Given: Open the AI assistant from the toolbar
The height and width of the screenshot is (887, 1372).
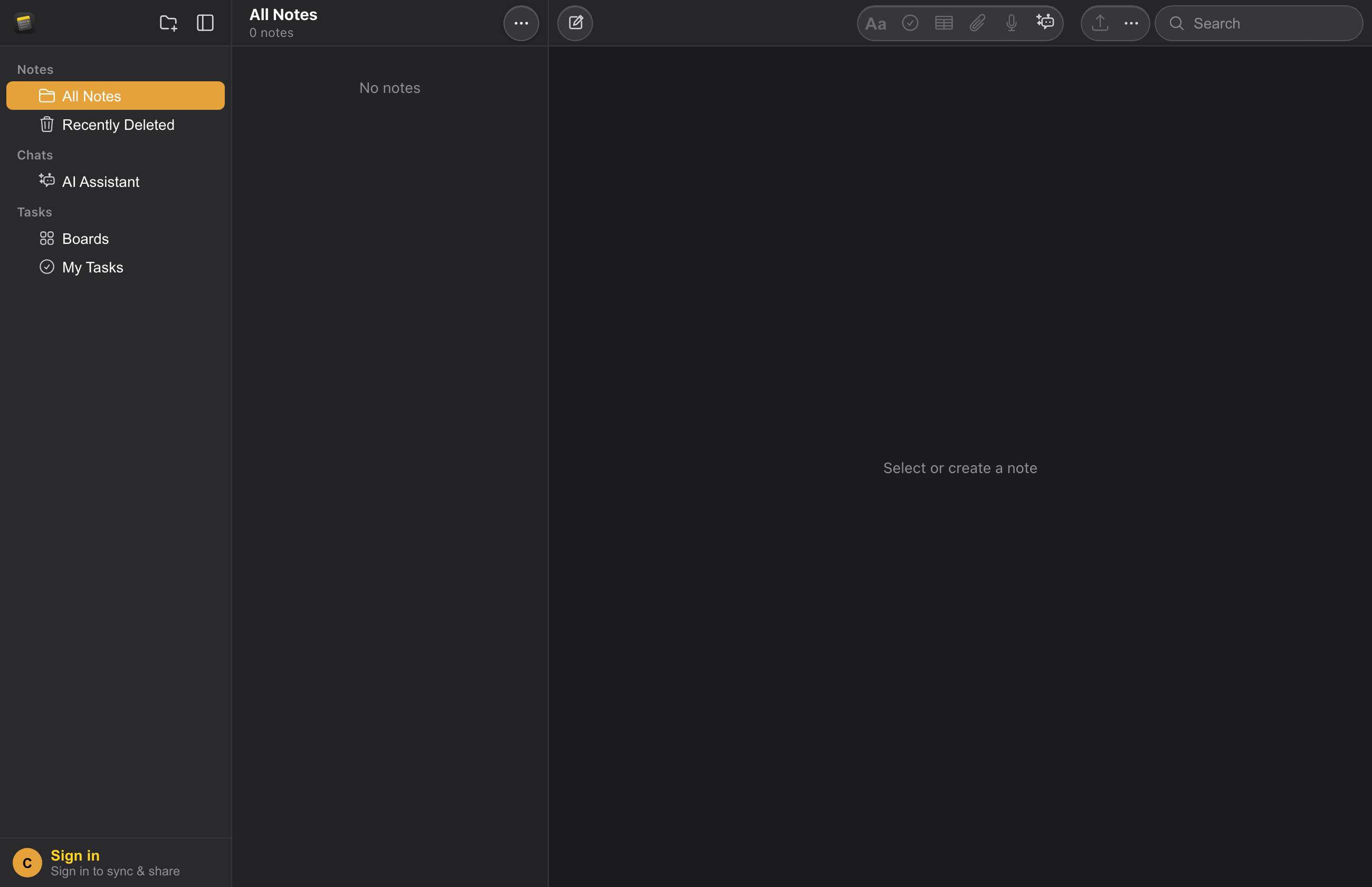Looking at the screenshot, I should point(1045,22).
